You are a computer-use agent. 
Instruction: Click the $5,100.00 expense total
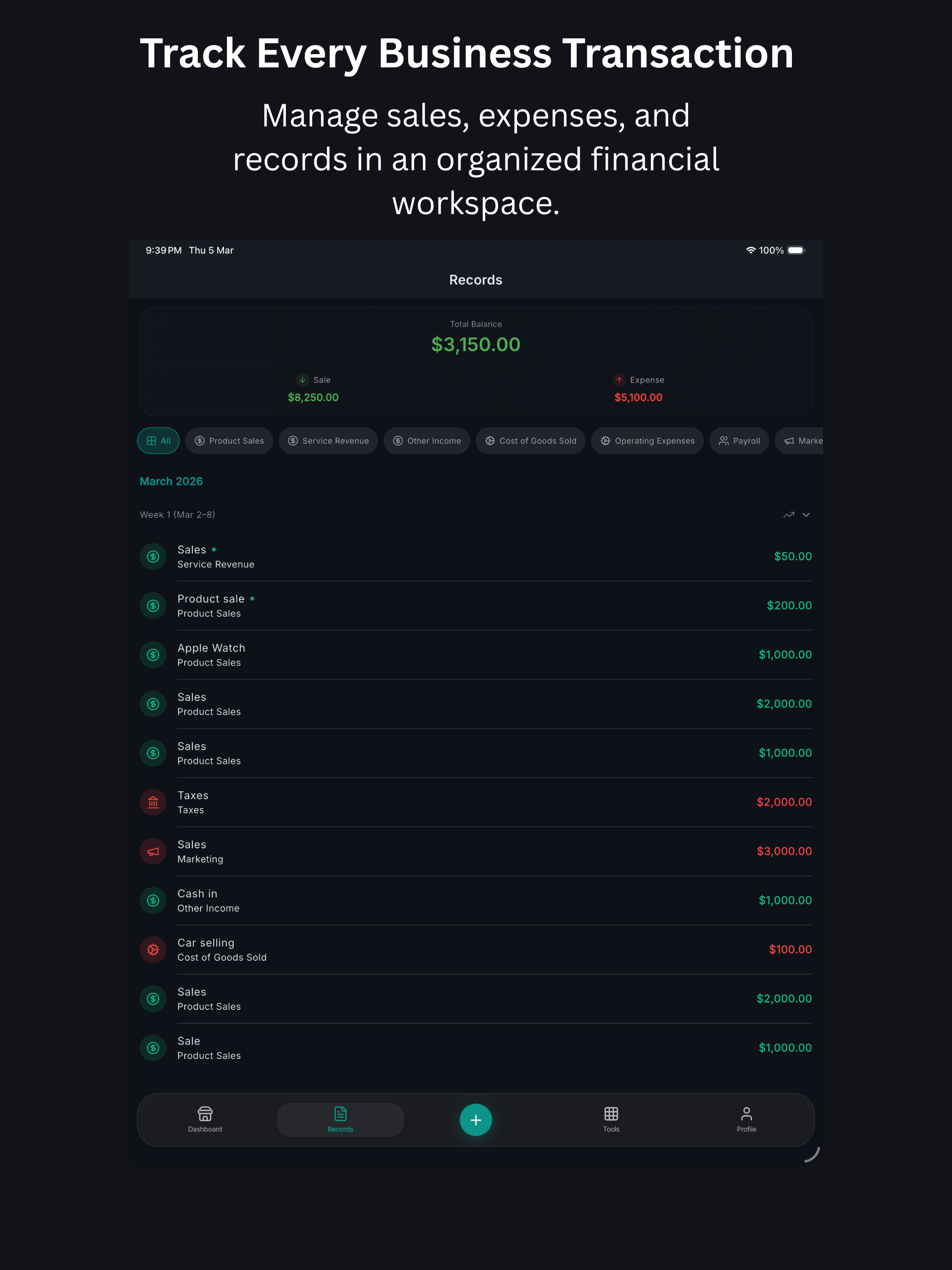tap(638, 397)
